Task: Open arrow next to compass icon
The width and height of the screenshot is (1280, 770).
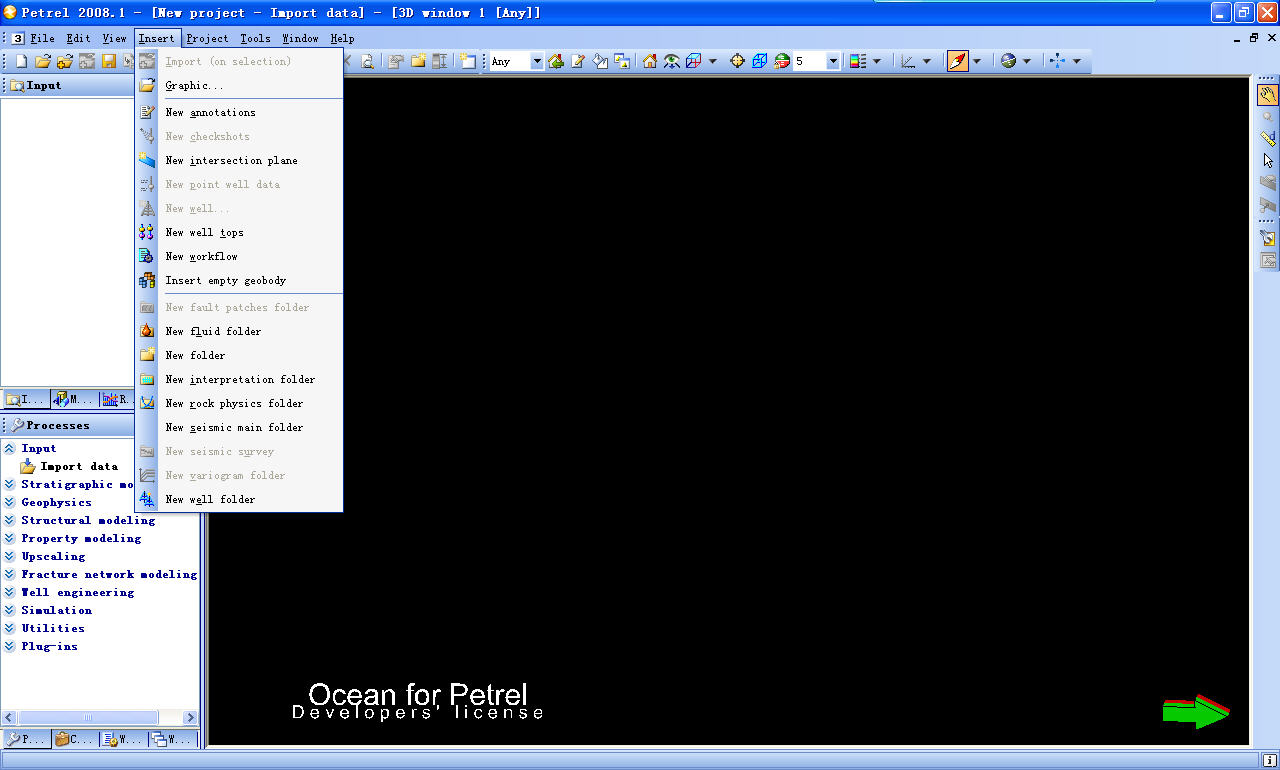Action: (x=977, y=62)
